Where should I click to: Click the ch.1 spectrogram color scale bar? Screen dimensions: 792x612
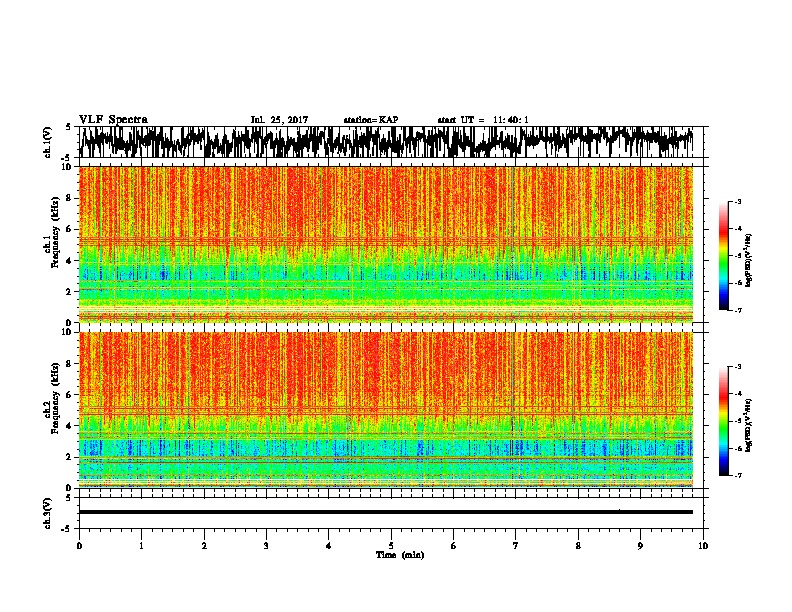coord(723,256)
